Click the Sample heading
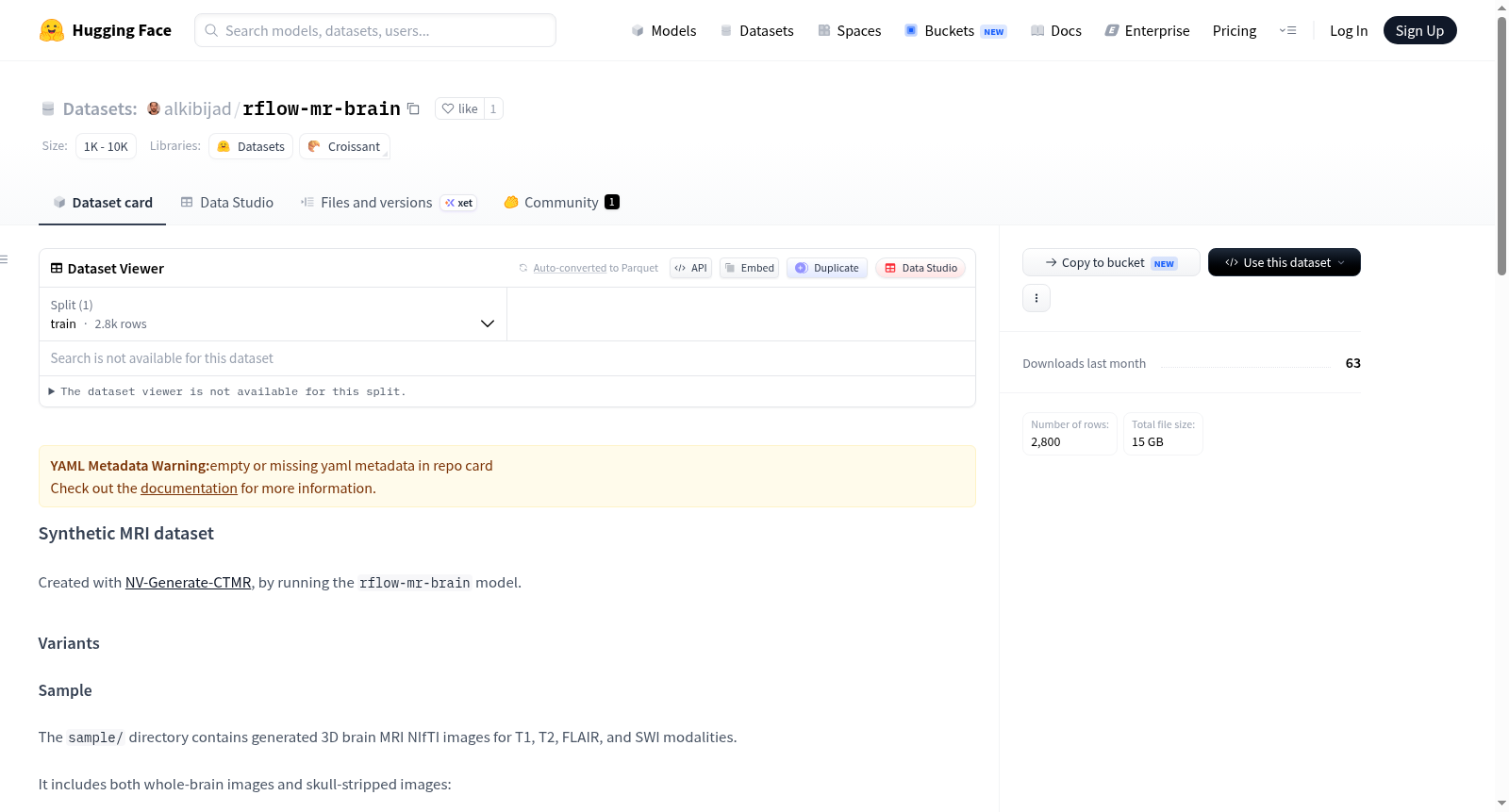Screen dimensions: 1509x812 (65, 690)
